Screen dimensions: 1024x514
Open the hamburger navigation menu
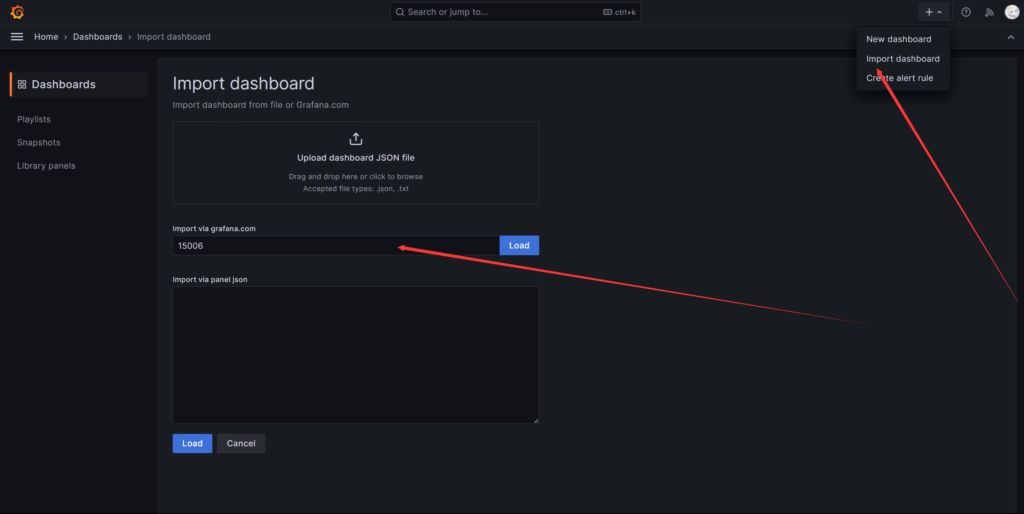17,37
